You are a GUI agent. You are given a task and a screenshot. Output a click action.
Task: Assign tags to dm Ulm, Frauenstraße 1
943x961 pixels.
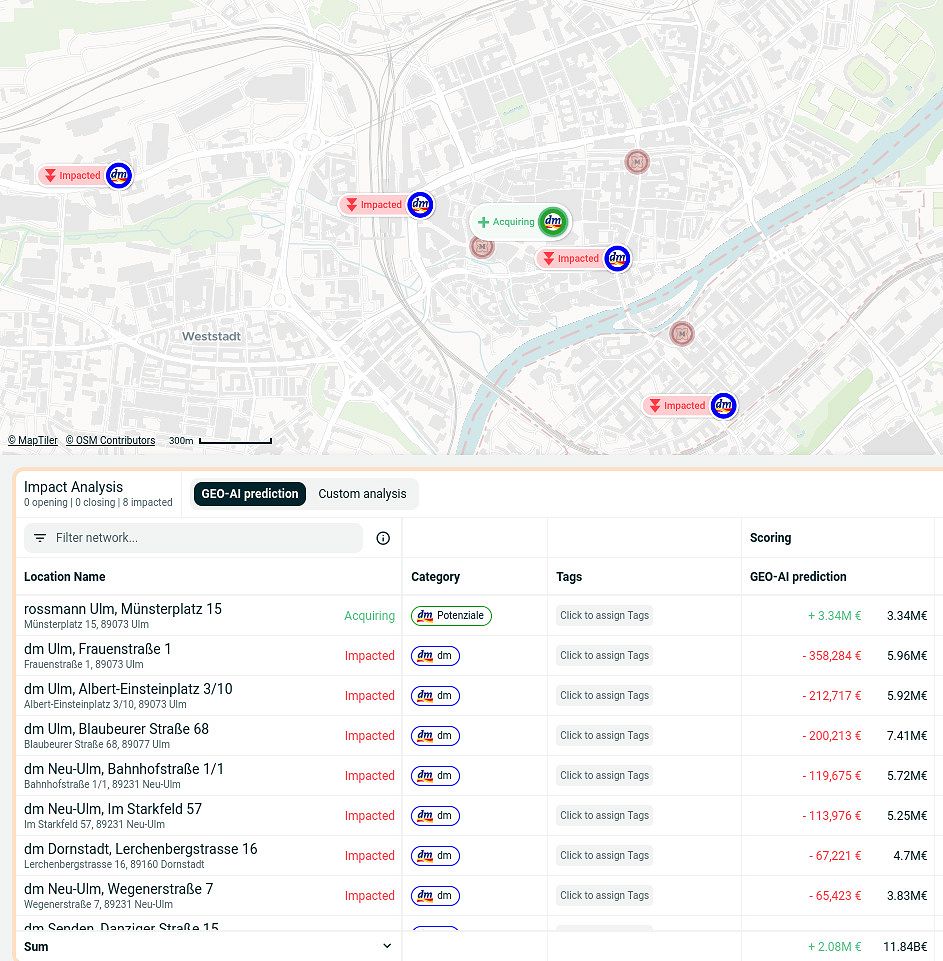coord(604,655)
